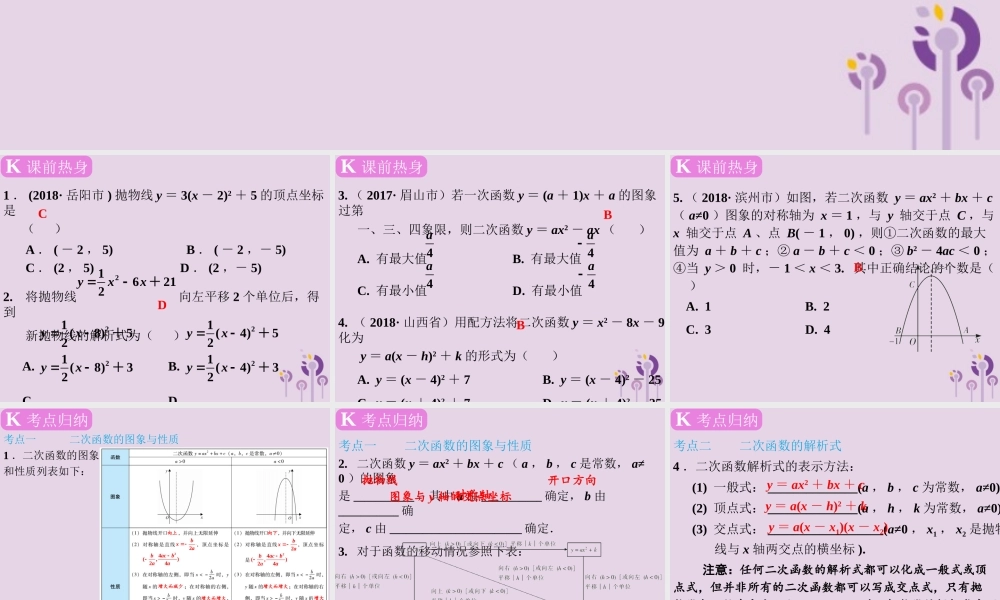Open the slide with the 滨州市 question 5

coord(835,278)
